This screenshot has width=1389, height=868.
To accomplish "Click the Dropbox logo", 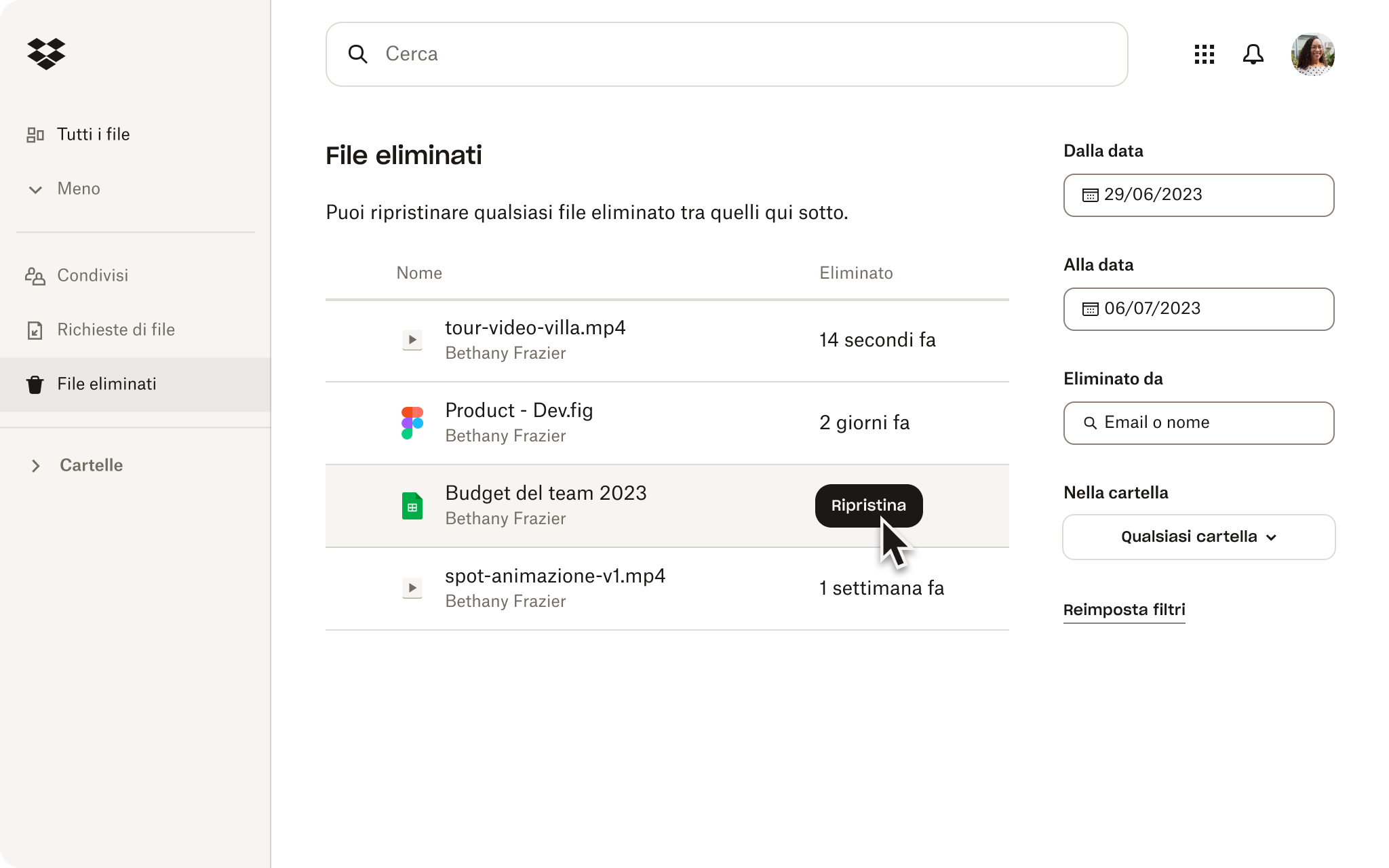I will (x=46, y=54).
